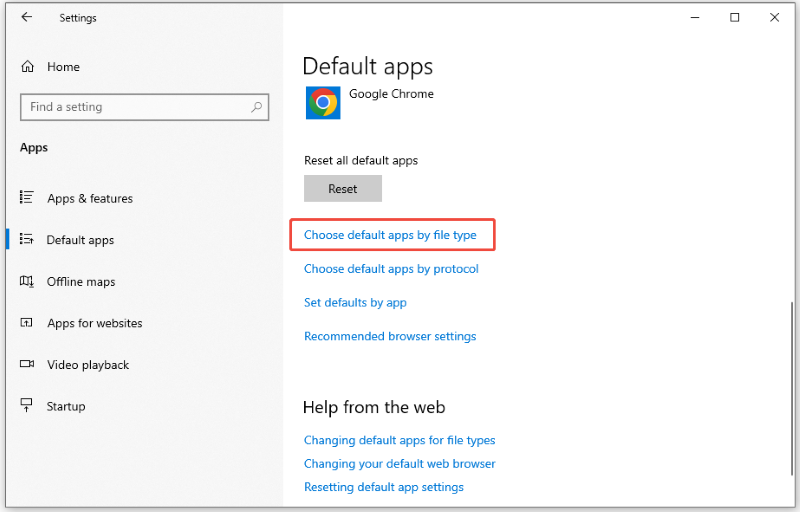Open Choose default apps by file type

(x=390, y=235)
